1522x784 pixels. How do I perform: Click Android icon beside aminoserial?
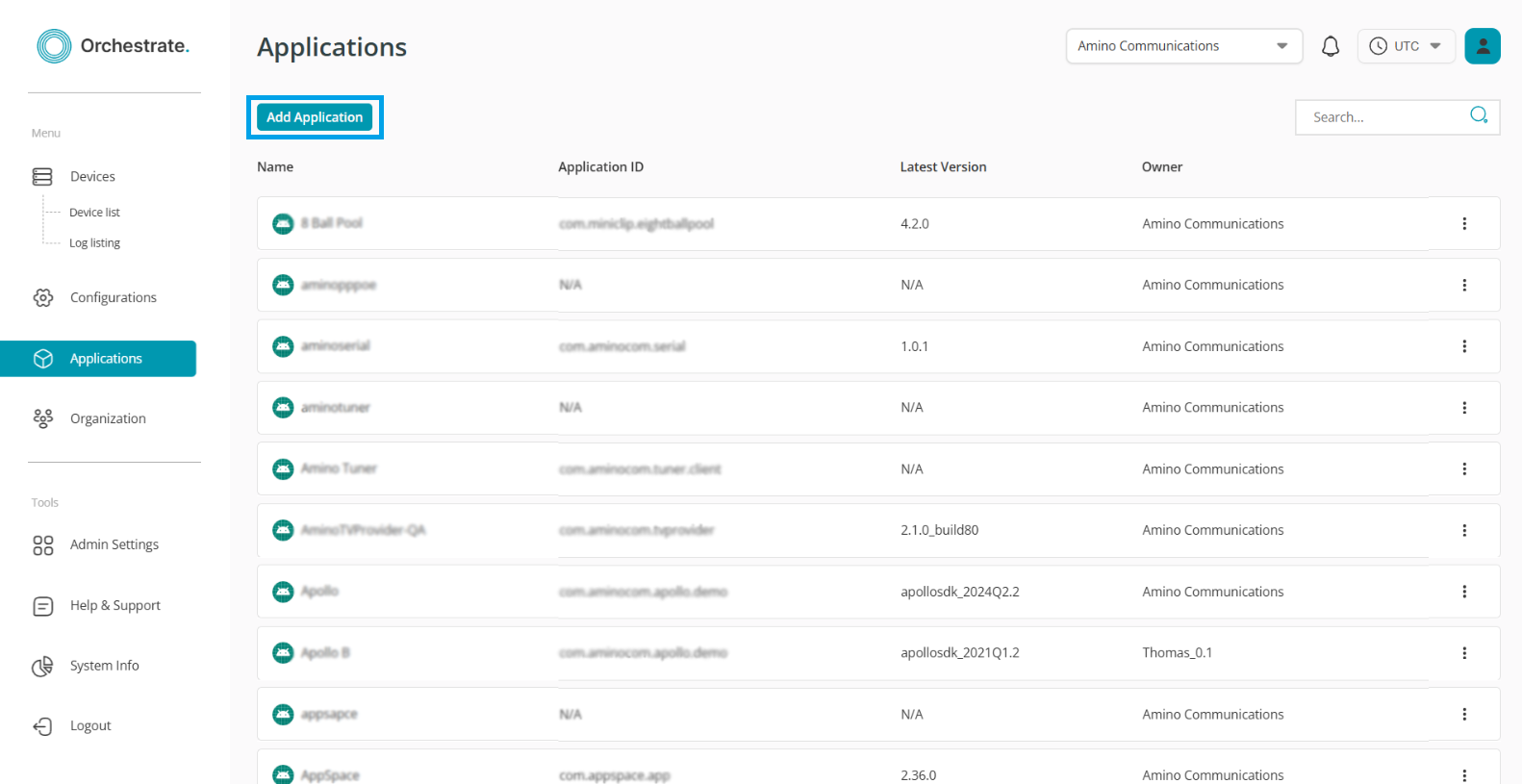tap(283, 346)
